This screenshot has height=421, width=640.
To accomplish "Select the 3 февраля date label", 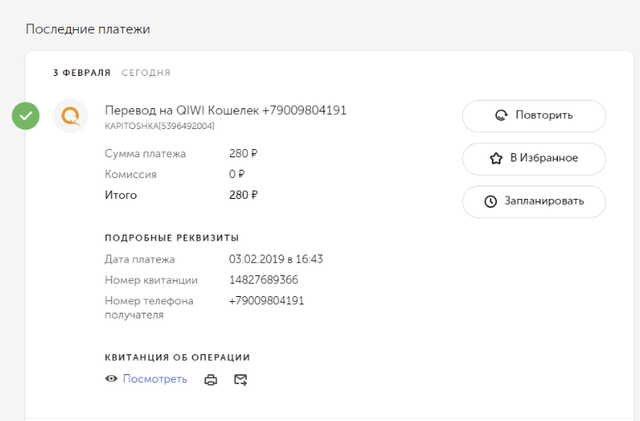I will click(82, 73).
